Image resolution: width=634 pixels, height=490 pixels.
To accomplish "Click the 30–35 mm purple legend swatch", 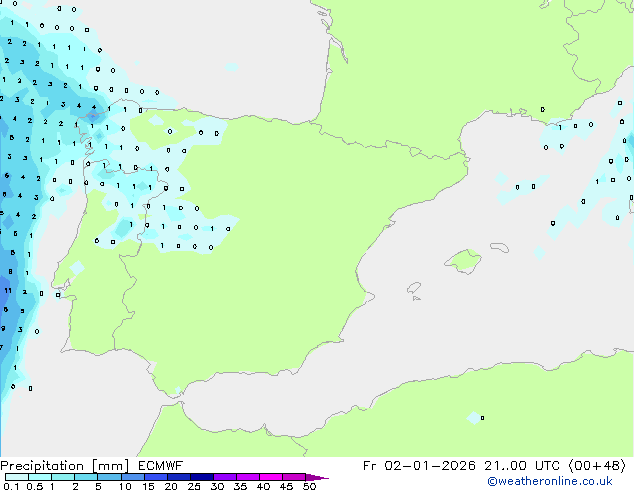I will tap(225, 477).
